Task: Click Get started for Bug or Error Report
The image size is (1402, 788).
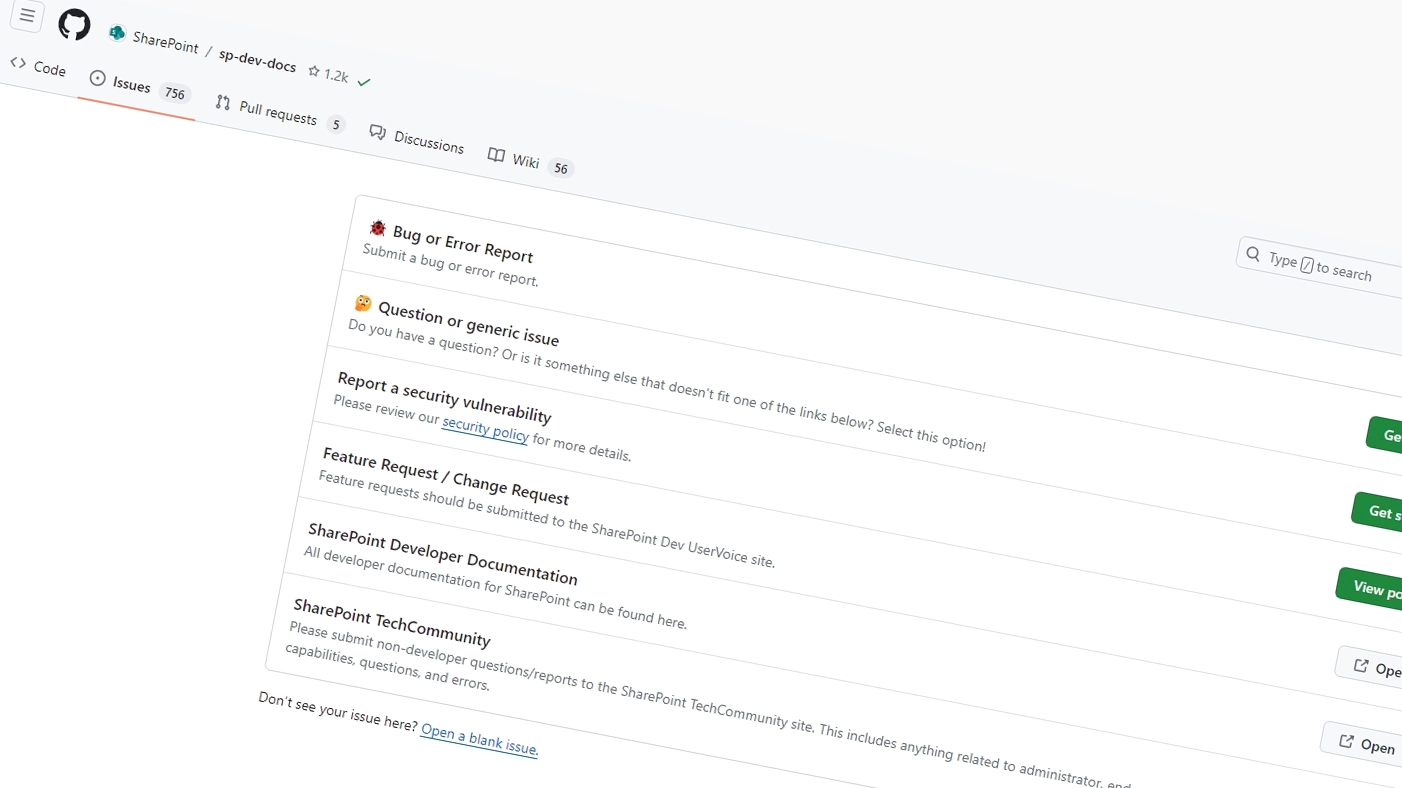Action: click(1386, 436)
